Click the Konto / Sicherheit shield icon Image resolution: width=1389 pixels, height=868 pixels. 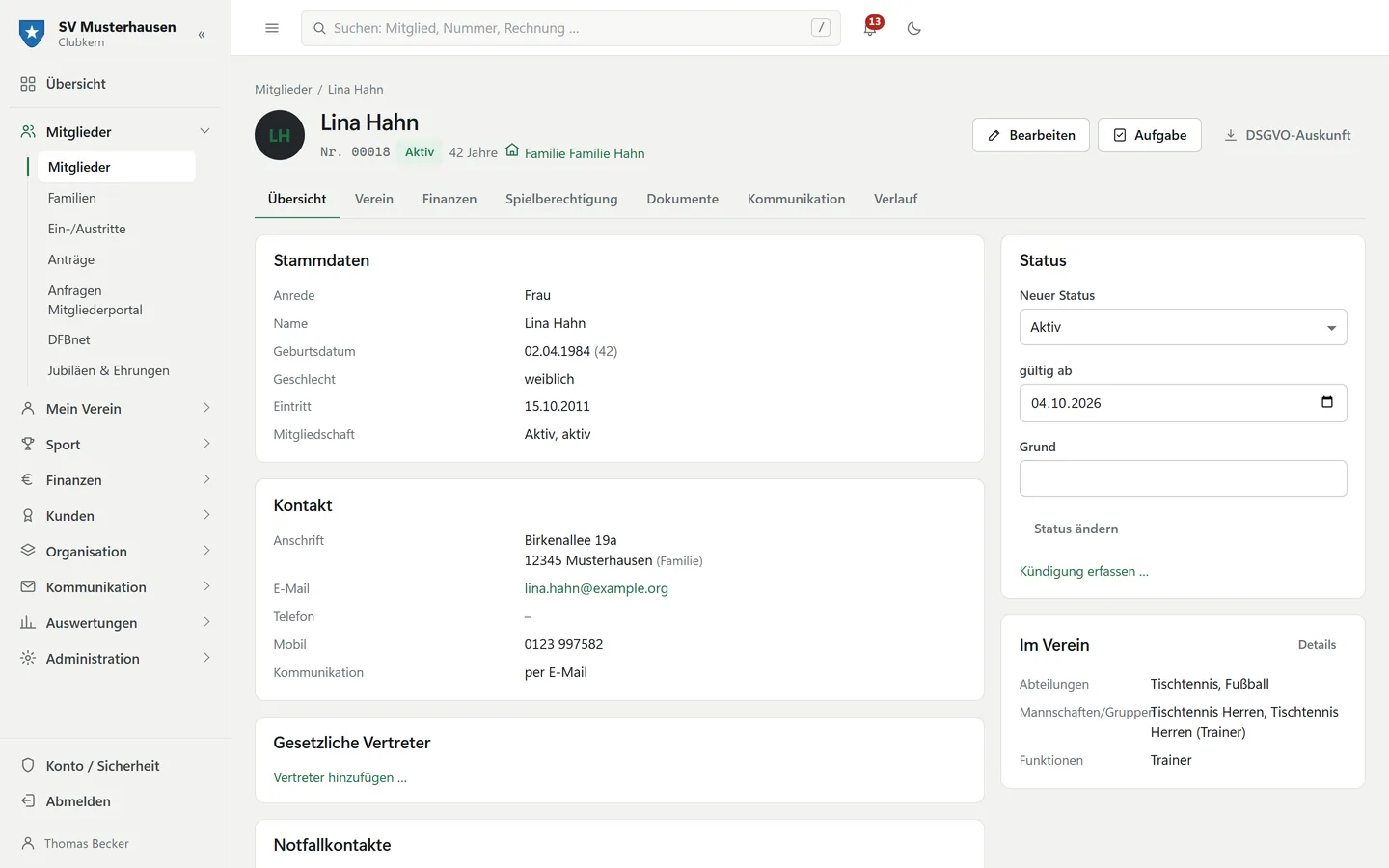coord(28,765)
